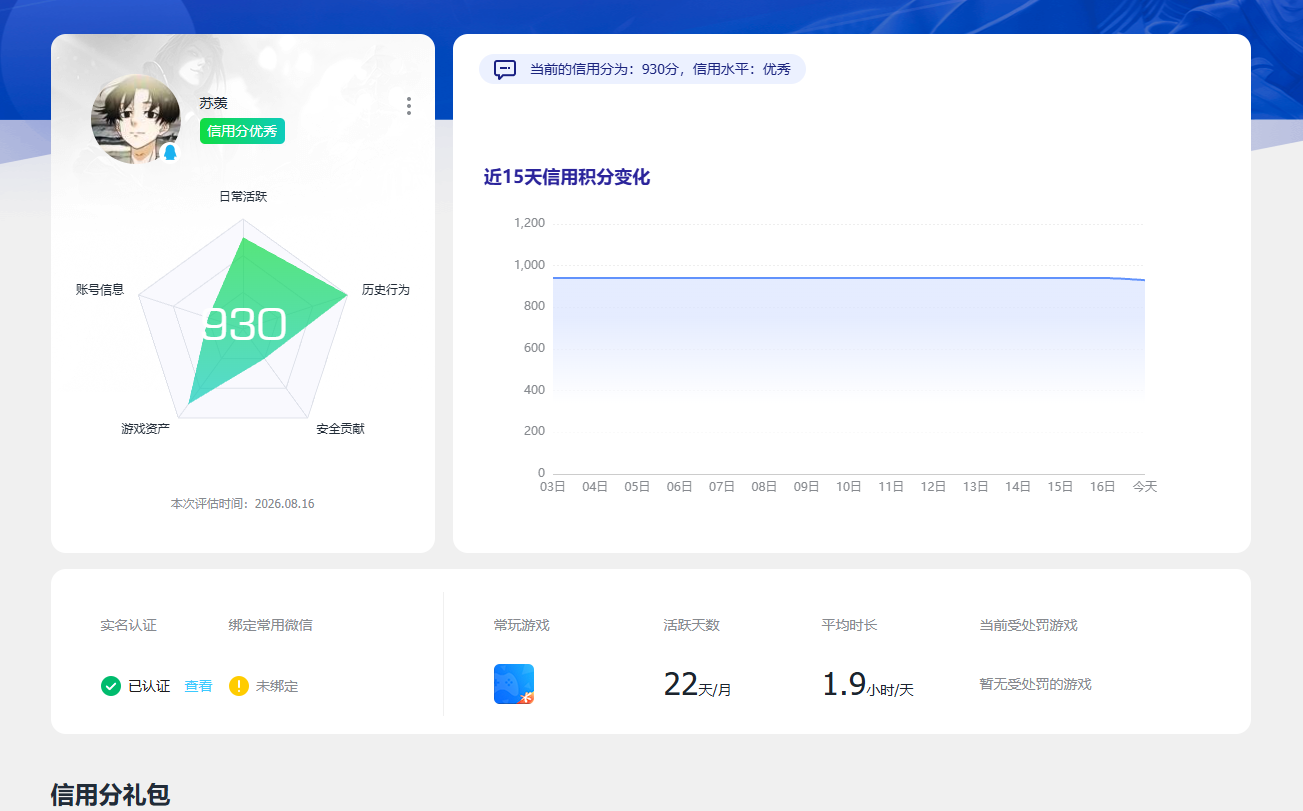
Task: Click the 12日 label on chart axis
Action: (x=934, y=486)
